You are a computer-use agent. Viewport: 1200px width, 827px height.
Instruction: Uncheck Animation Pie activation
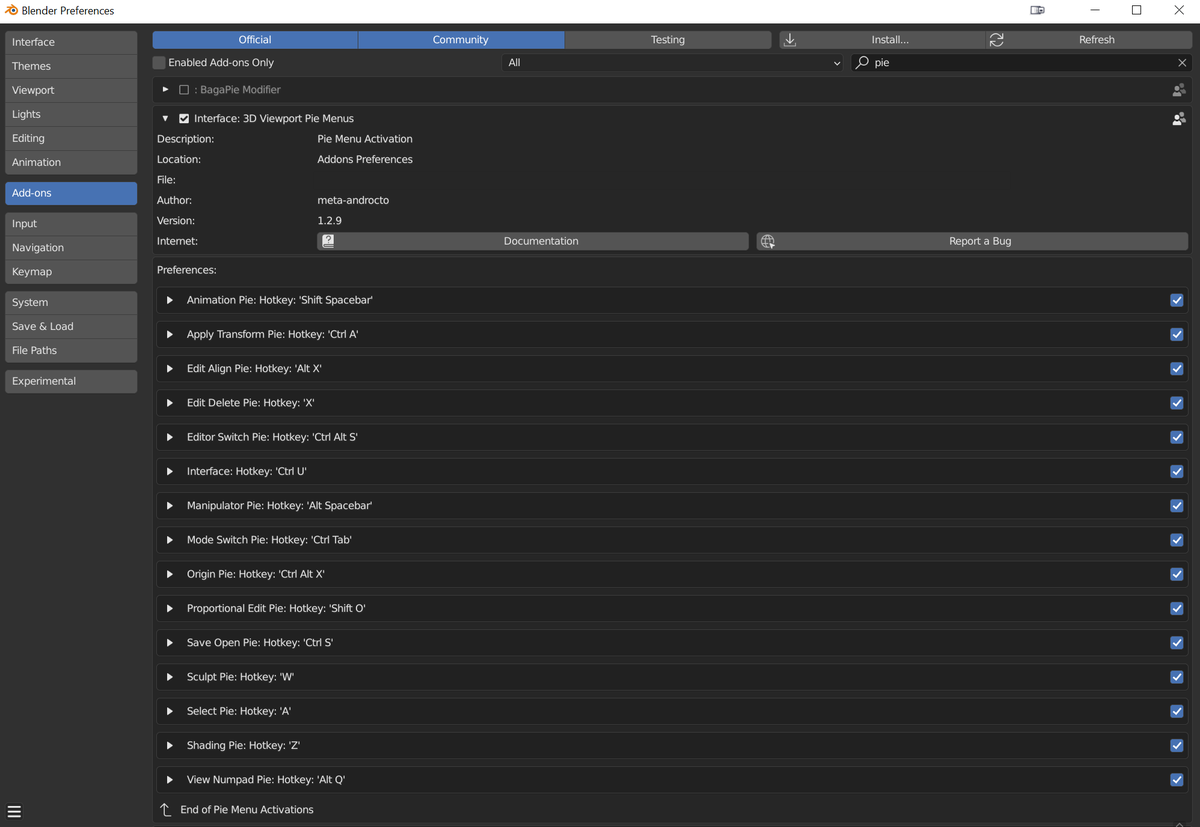pyautogui.click(x=1176, y=300)
